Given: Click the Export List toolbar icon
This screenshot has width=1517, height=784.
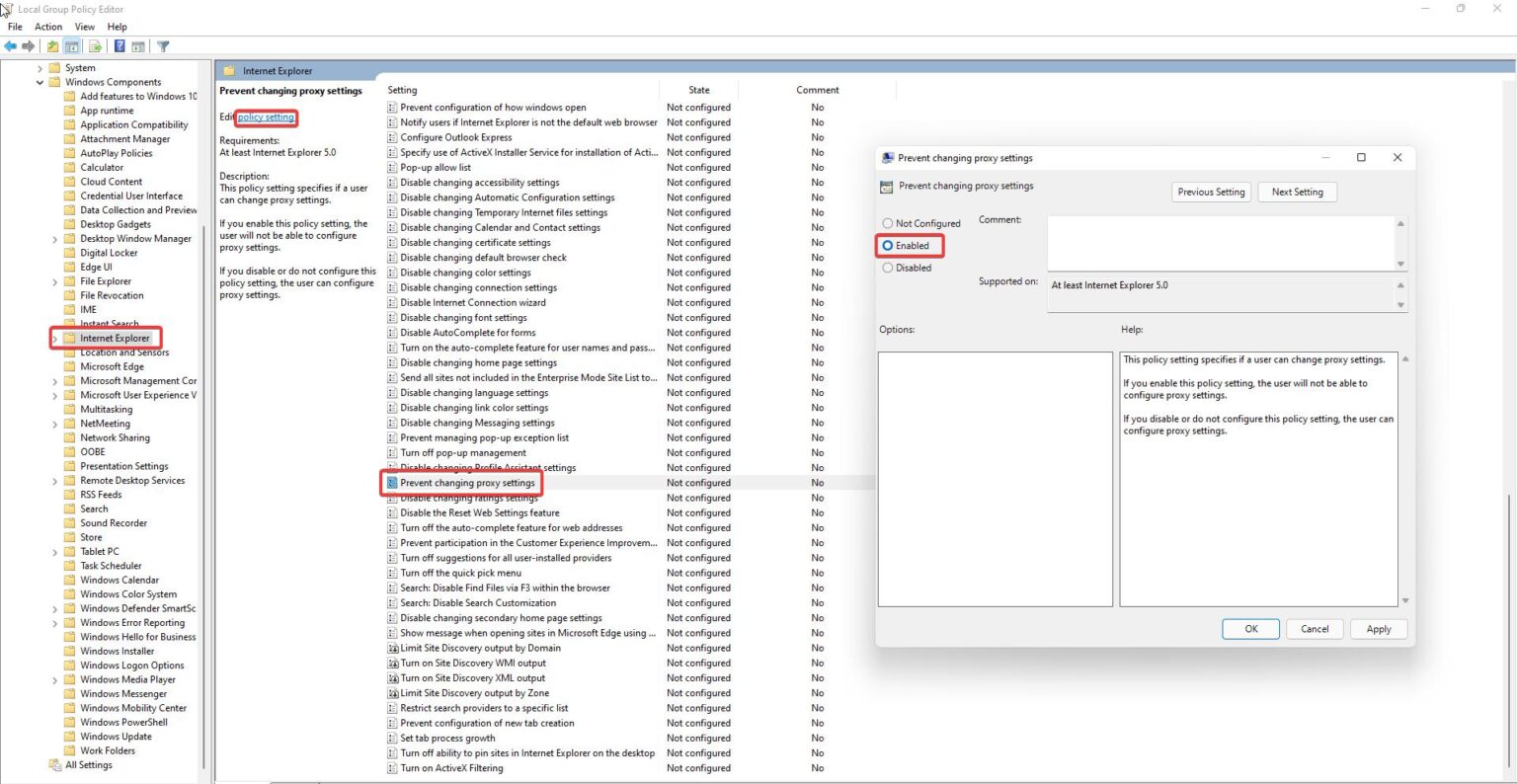Looking at the screenshot, I should click(x=95, y=45).
